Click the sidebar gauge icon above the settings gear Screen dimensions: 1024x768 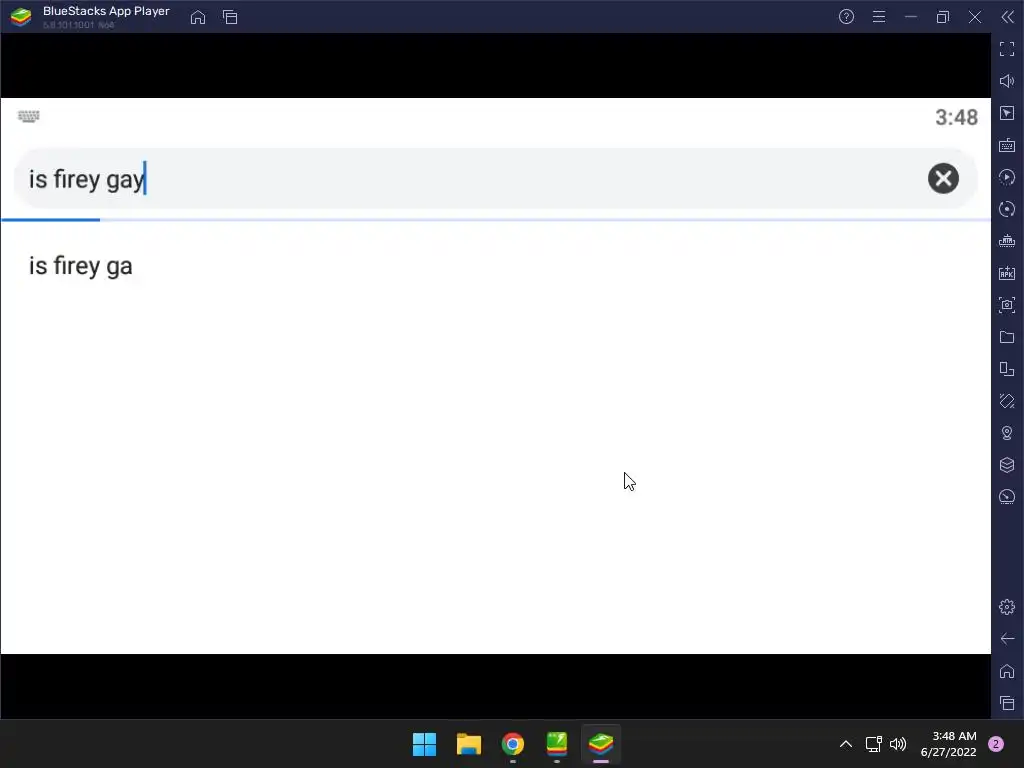click(1007, 497)
